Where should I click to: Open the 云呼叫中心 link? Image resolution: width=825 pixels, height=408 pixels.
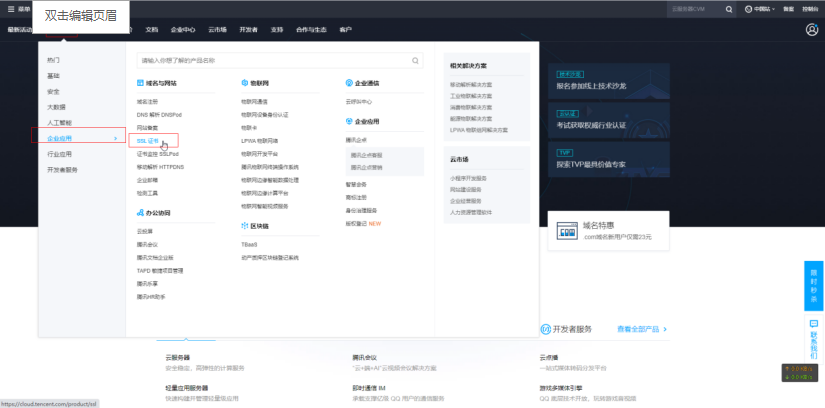[x=359, y=102]
